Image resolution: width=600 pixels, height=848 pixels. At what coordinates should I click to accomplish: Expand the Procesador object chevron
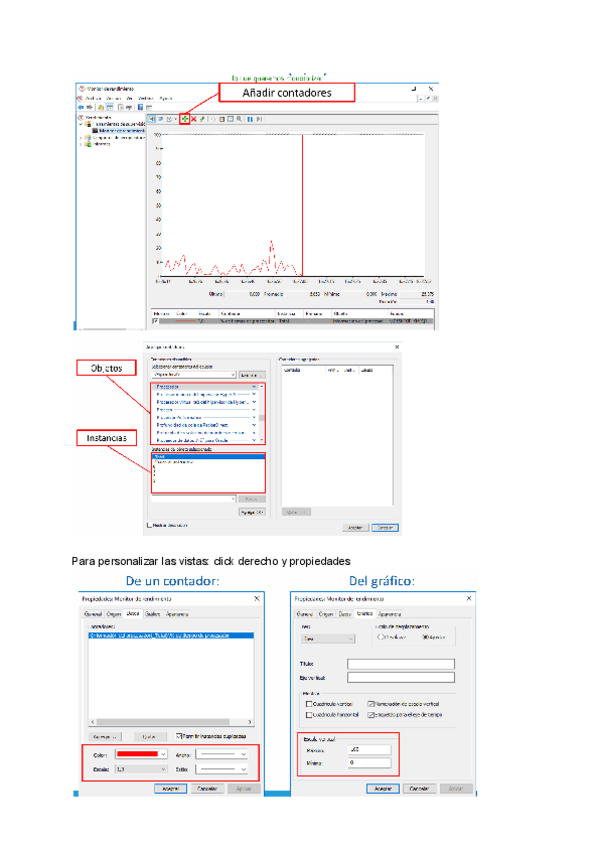coord(254,387)
